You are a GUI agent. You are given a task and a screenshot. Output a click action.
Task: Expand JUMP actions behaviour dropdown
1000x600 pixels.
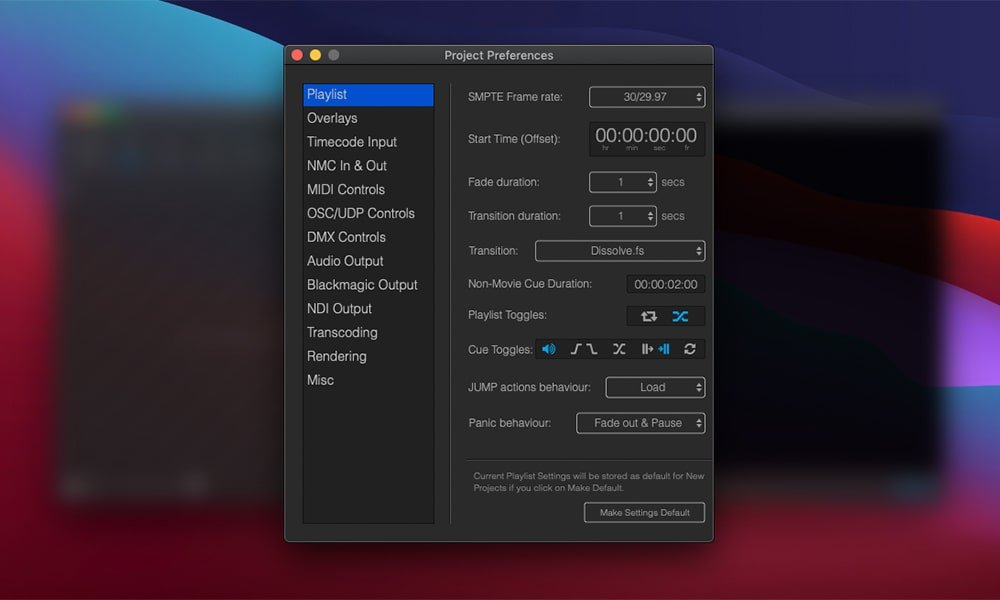[x=655, y=387]
